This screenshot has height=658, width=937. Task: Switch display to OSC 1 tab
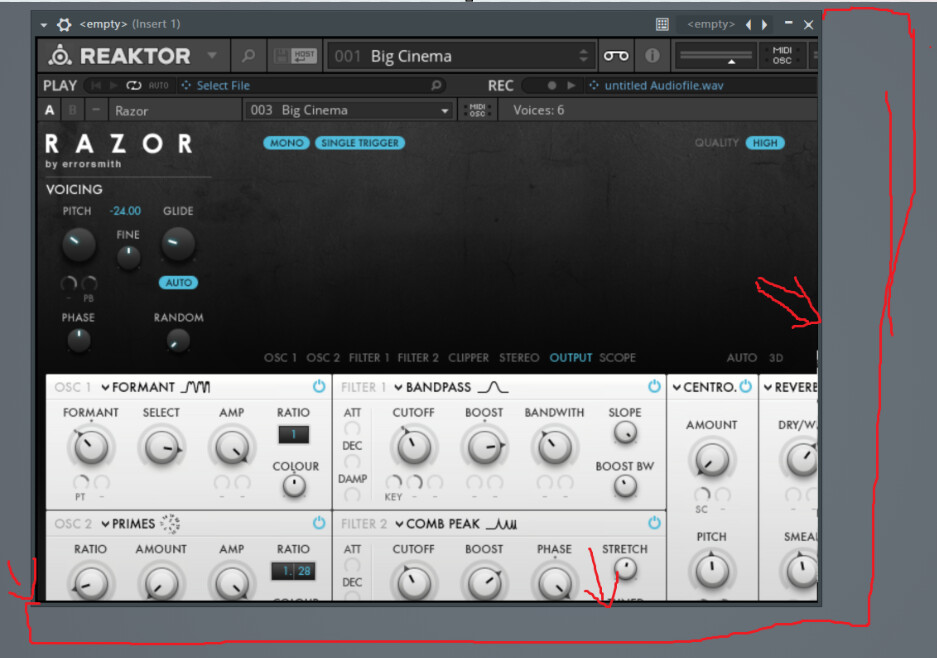(280, 357)
